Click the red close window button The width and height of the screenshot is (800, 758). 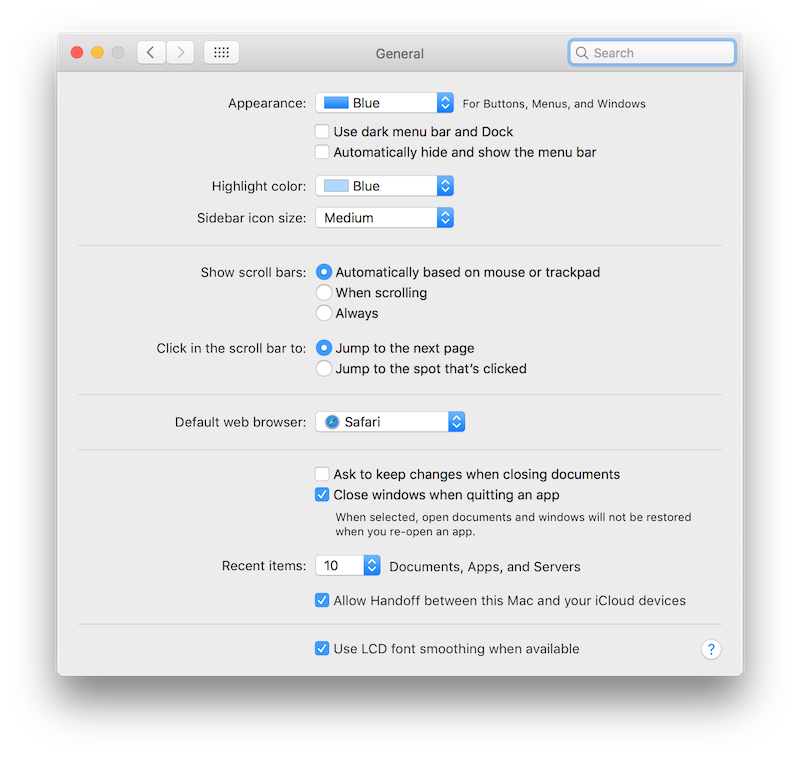tap(76, 53)
